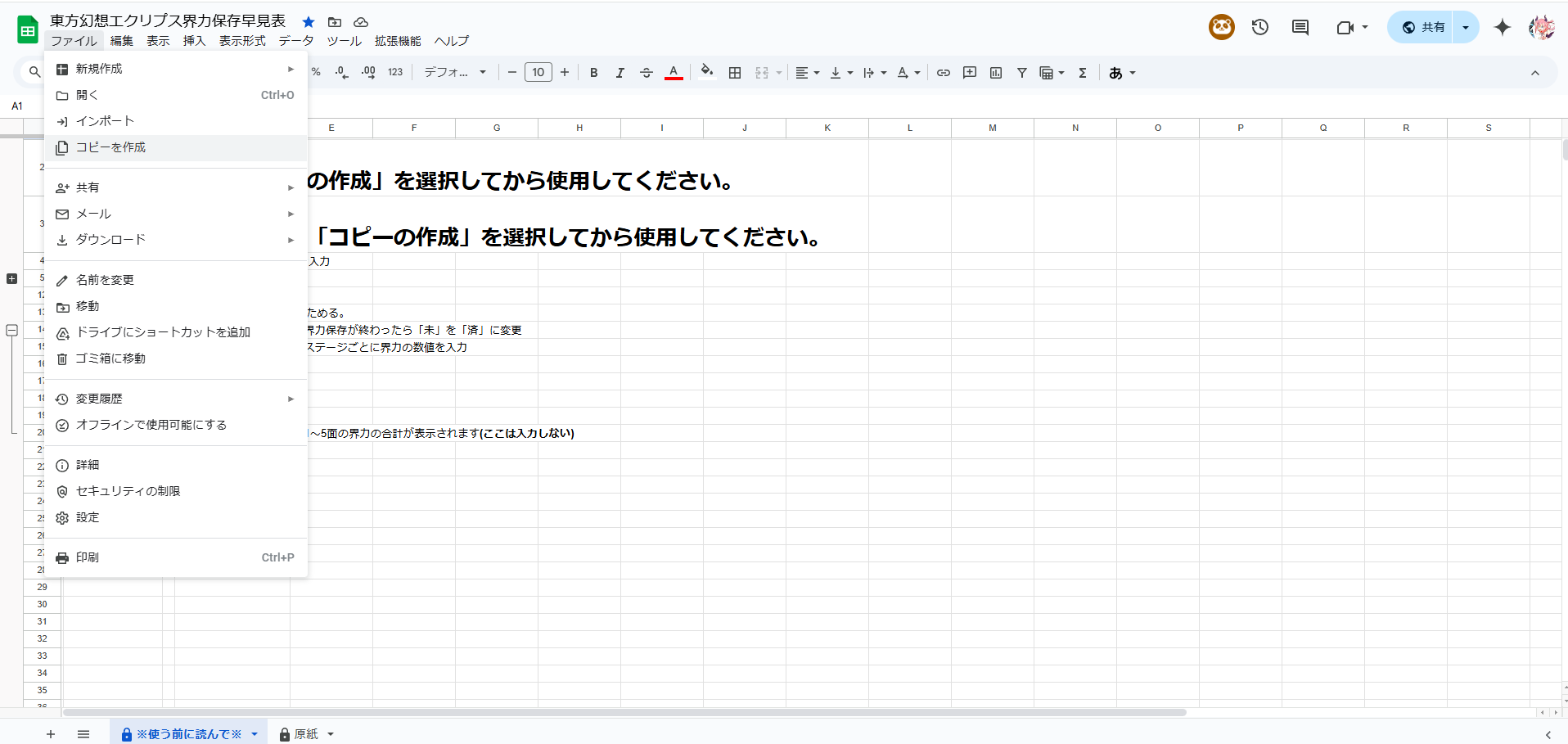Viewport: 1568px width, 744px height.
Task: Open the 123 number format menu
Action: pos(395,73)
